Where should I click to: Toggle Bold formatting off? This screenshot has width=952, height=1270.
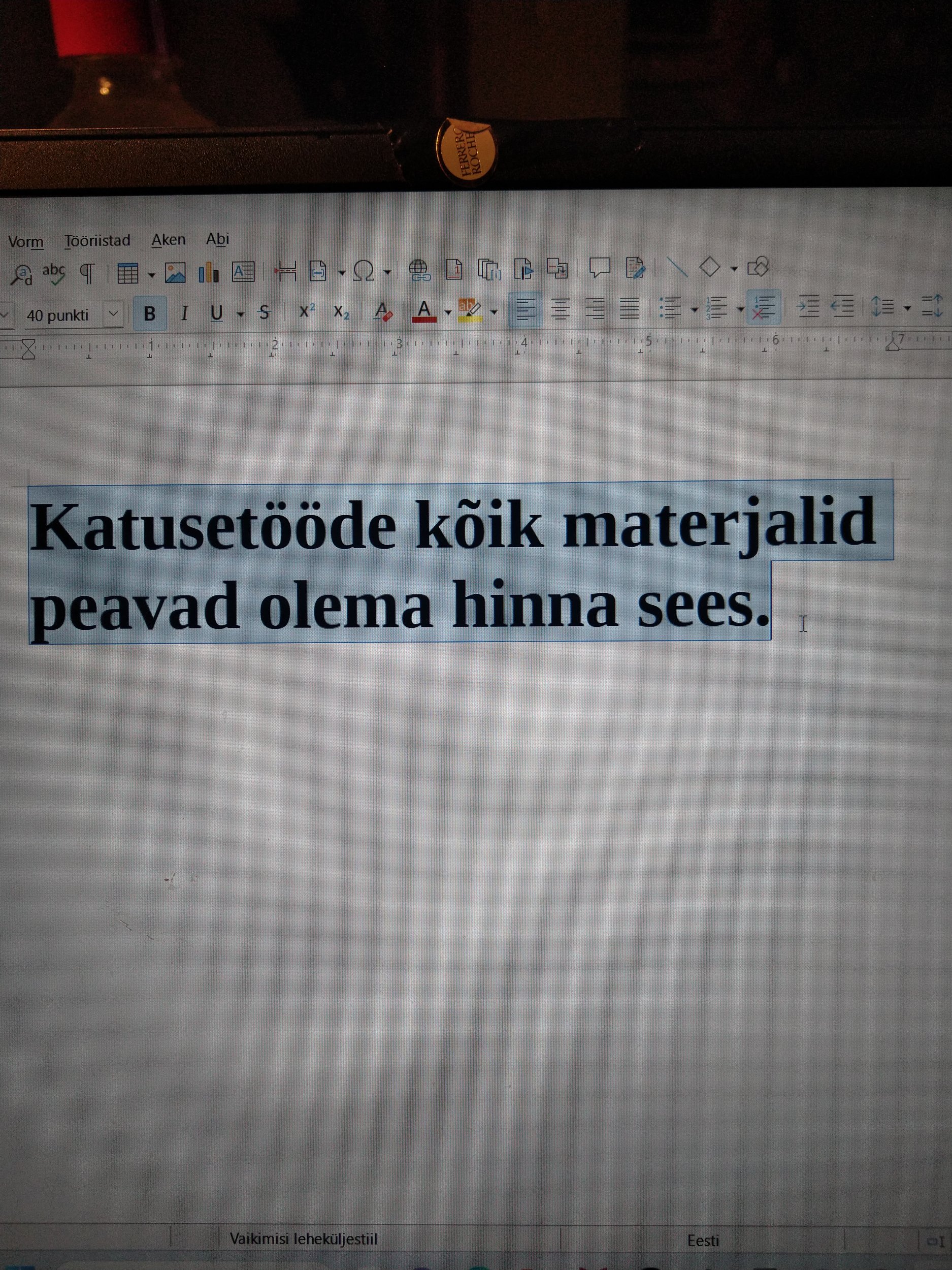pos(150,313)
